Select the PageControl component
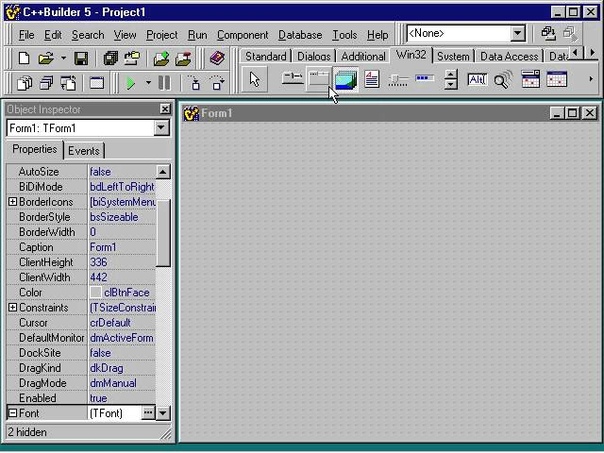The height and width of the screenshot is (453, 604). pos(319,79)
